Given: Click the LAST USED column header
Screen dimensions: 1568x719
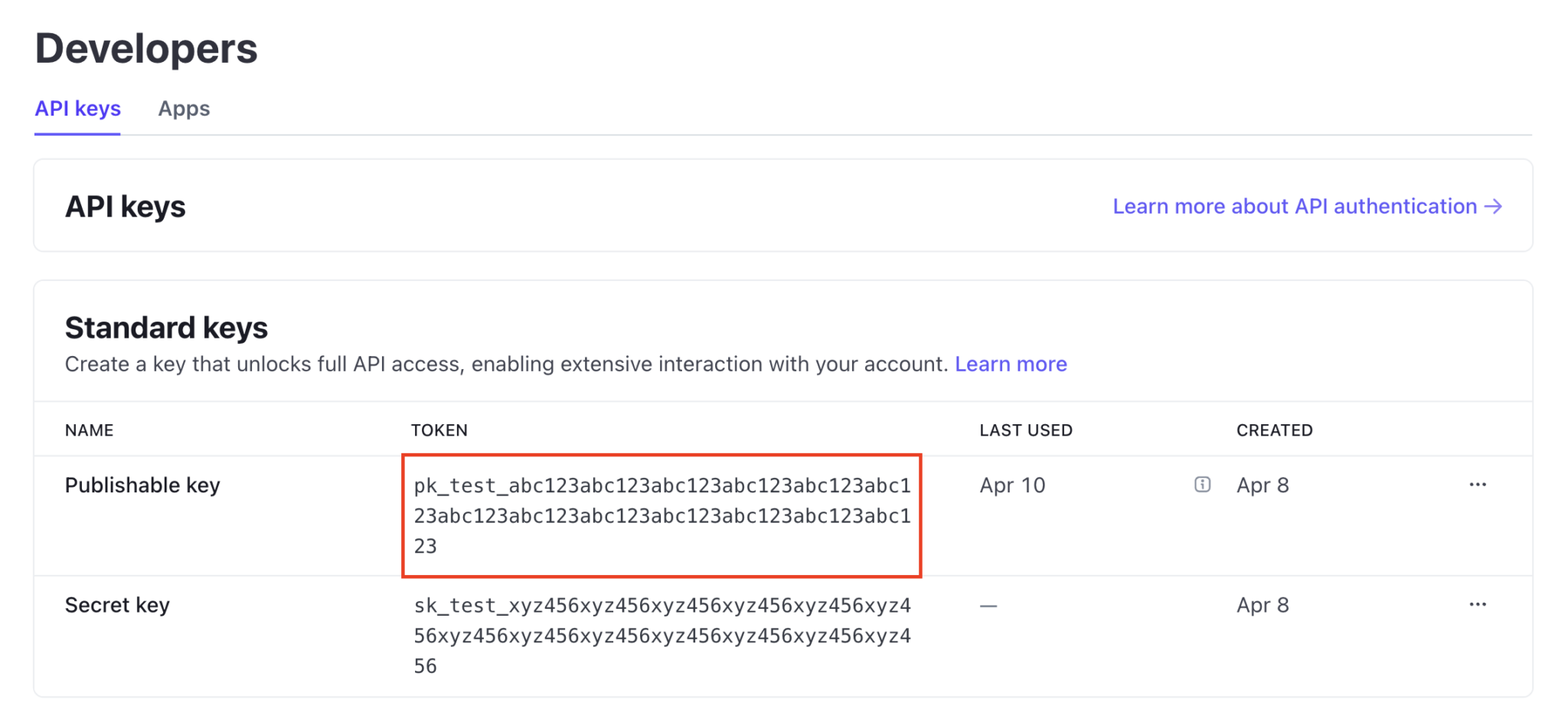Looking at the screenshot, I should pos(1025,430).
